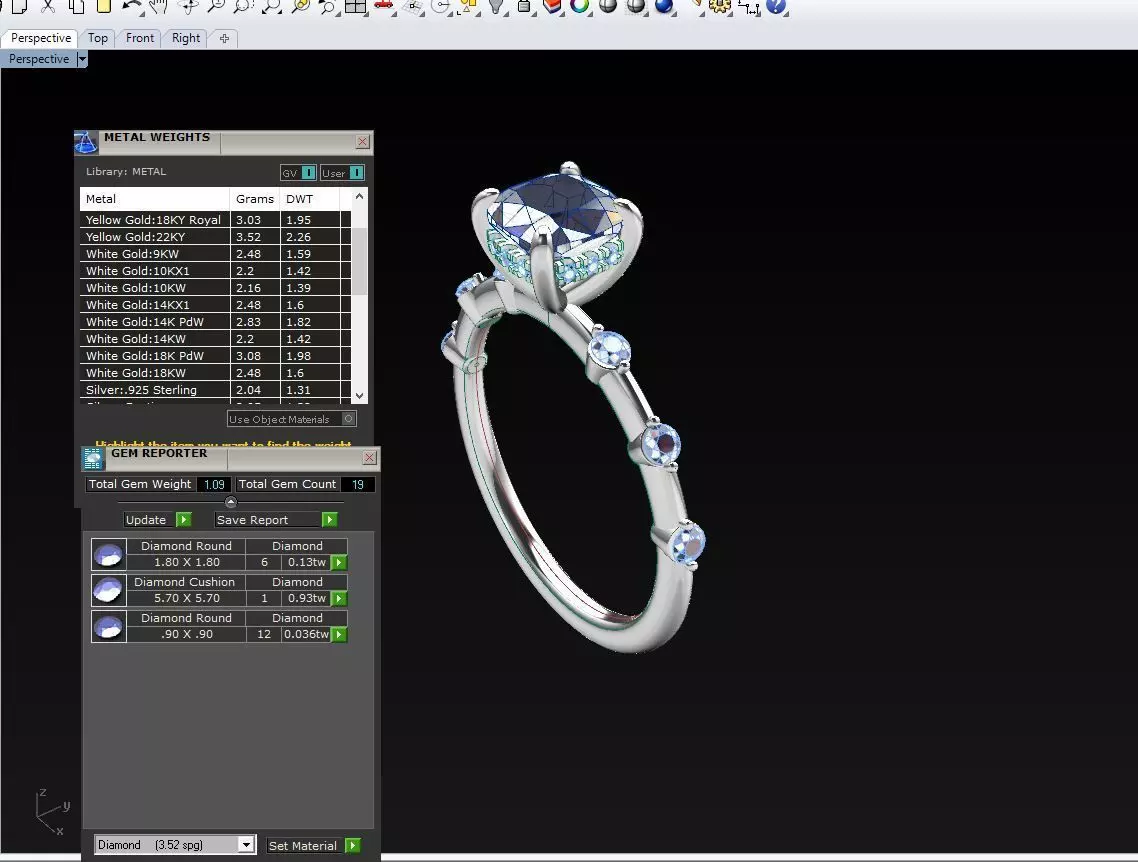The height and width of the screenshot is (862, 1138).
Task: Click the Save Report button
Action: [276, 520]
